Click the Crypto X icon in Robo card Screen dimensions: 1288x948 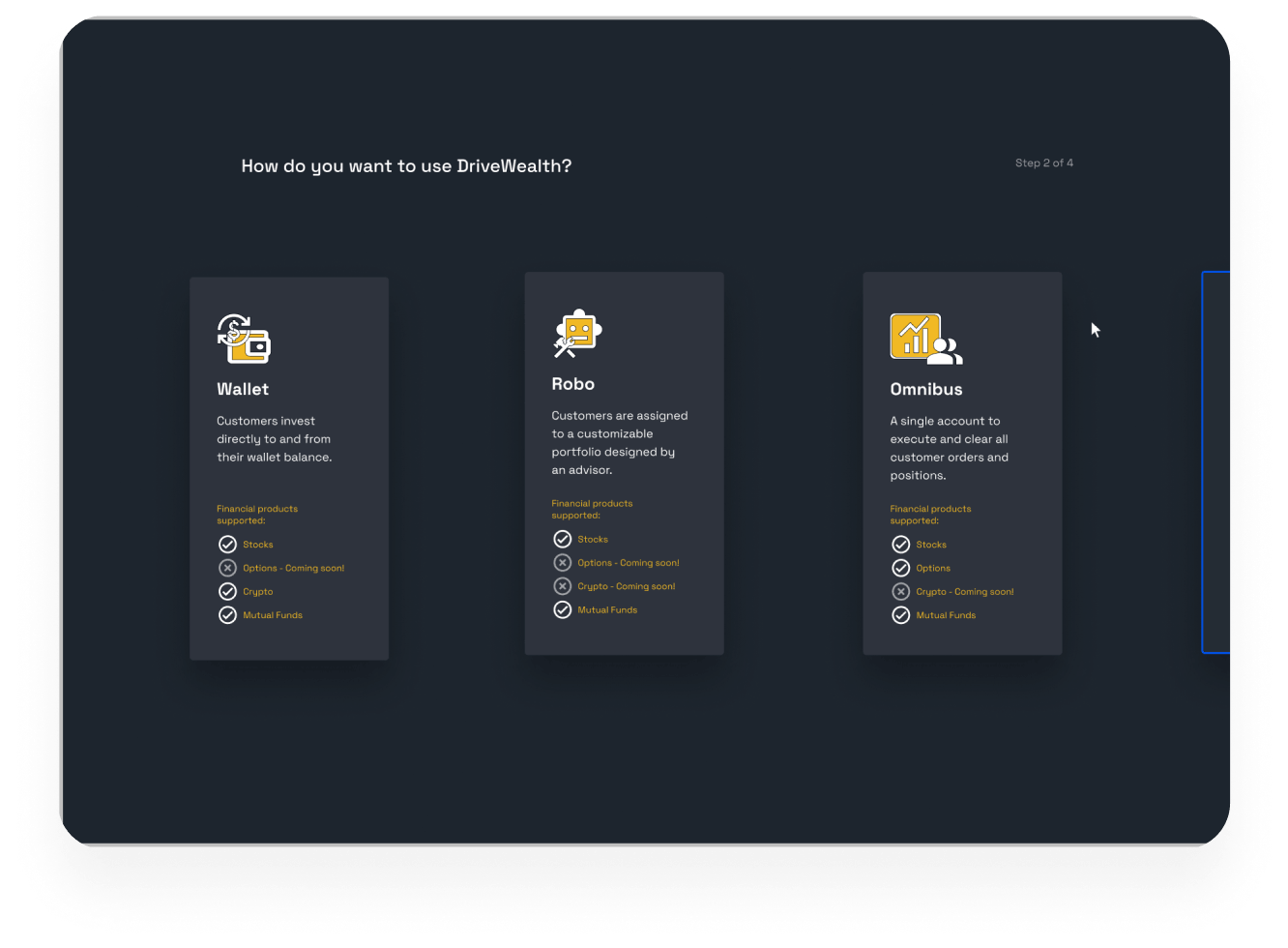[x=562, y=586]
